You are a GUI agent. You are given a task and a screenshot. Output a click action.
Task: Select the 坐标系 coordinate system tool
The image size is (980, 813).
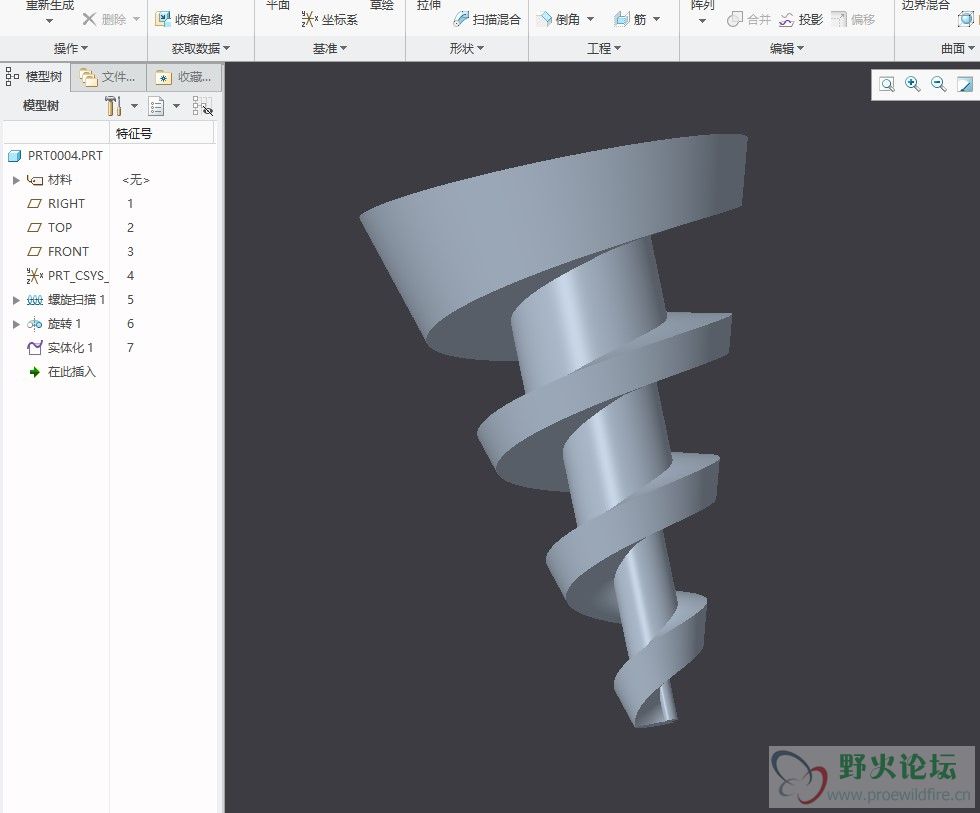(x=329, y=19)
